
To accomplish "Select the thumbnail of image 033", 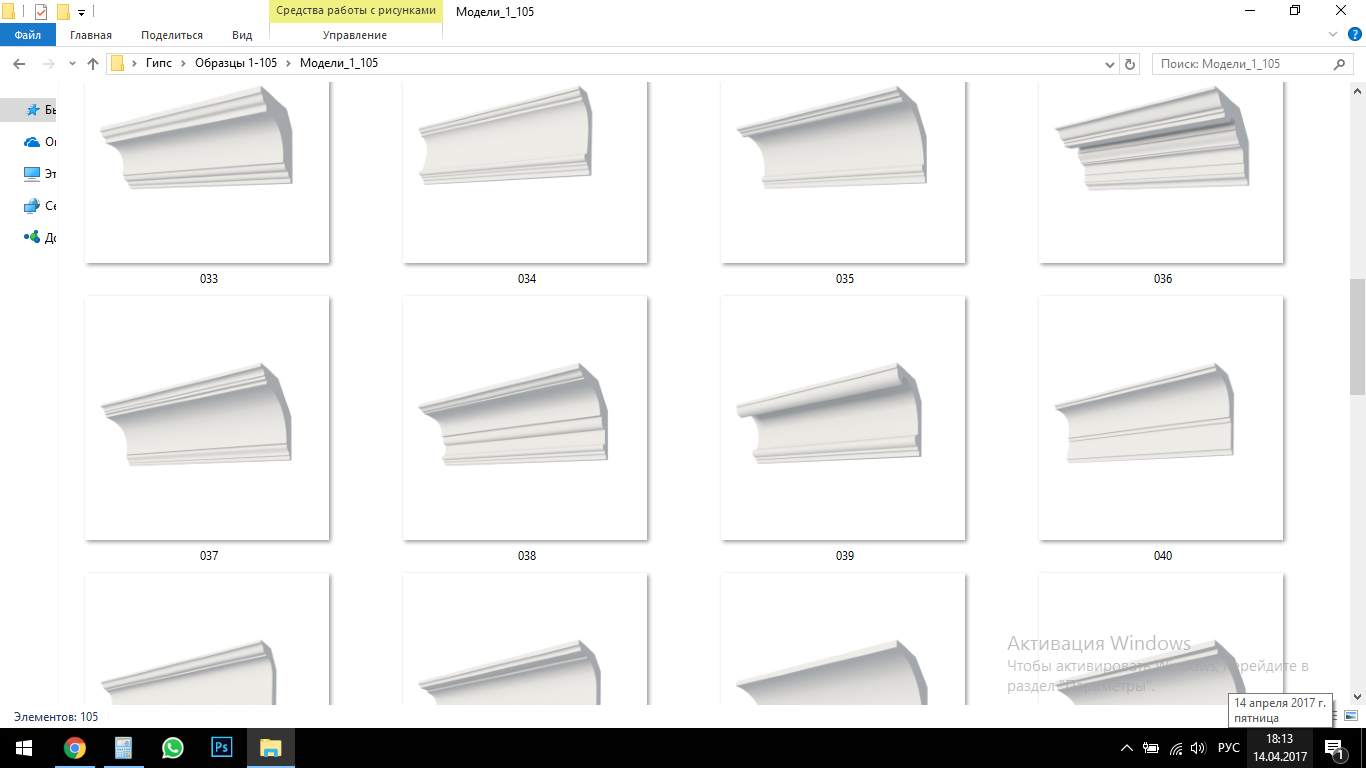I will click(207, 172).
